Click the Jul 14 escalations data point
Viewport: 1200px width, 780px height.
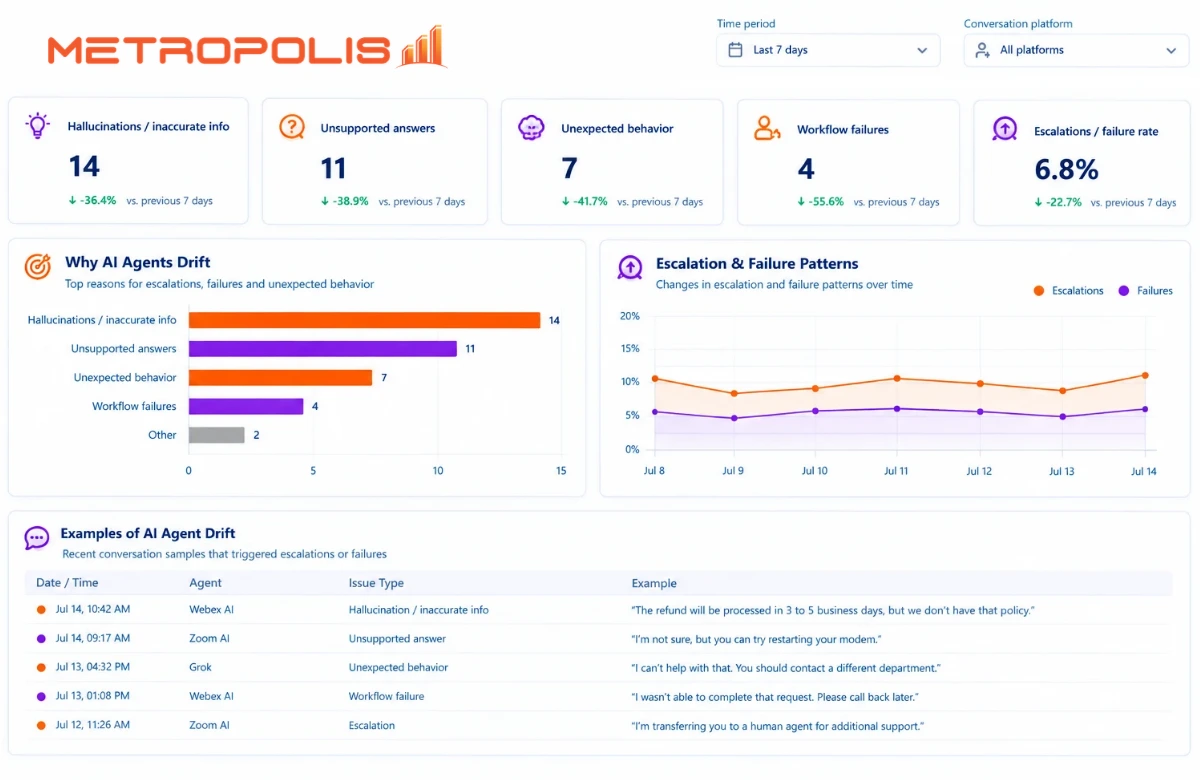pyautogui.click(x=1145, y=375)
